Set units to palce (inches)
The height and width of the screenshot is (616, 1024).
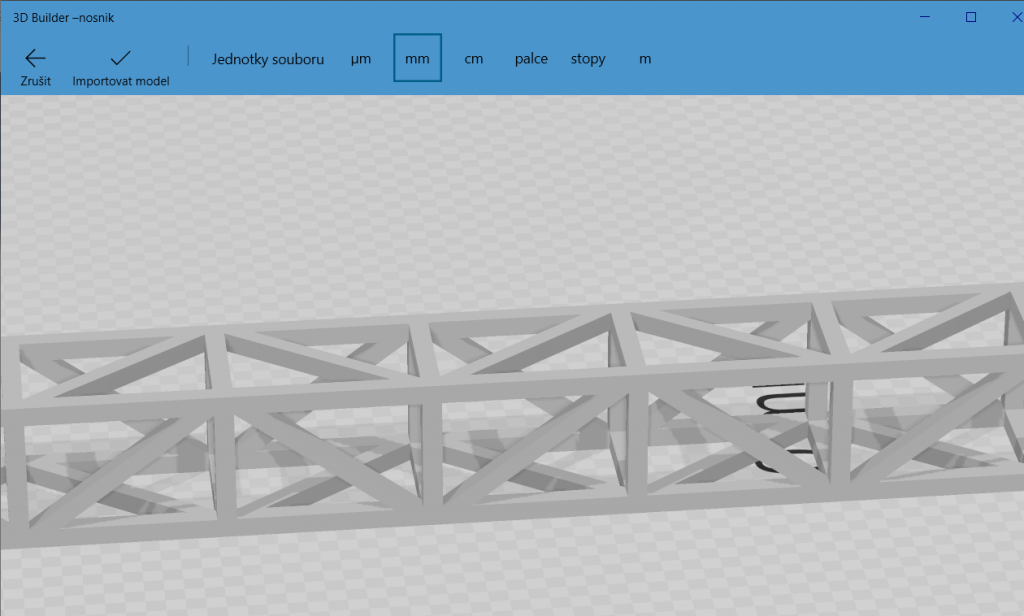pos(531,59)
